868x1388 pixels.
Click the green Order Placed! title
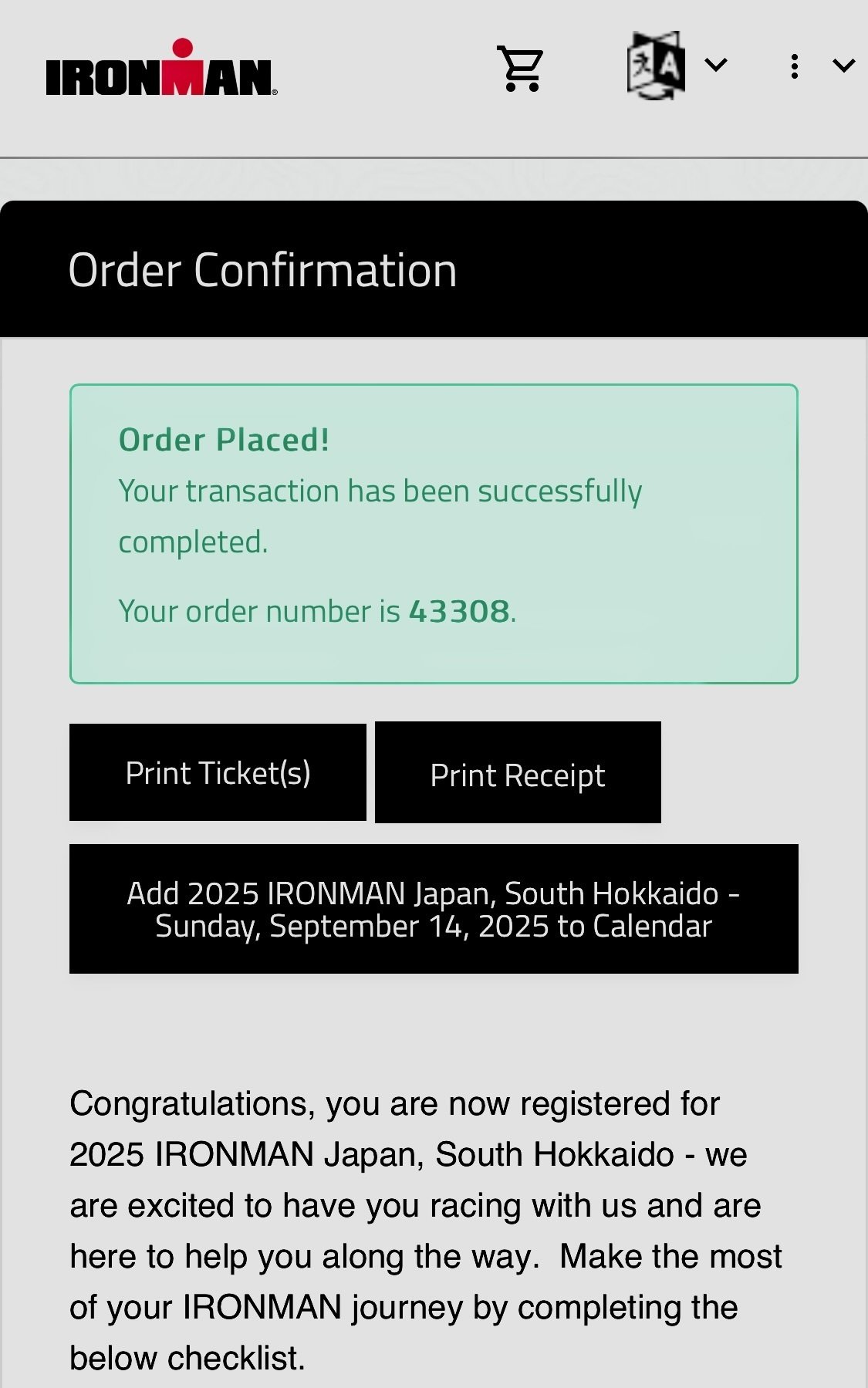point(224,440)
